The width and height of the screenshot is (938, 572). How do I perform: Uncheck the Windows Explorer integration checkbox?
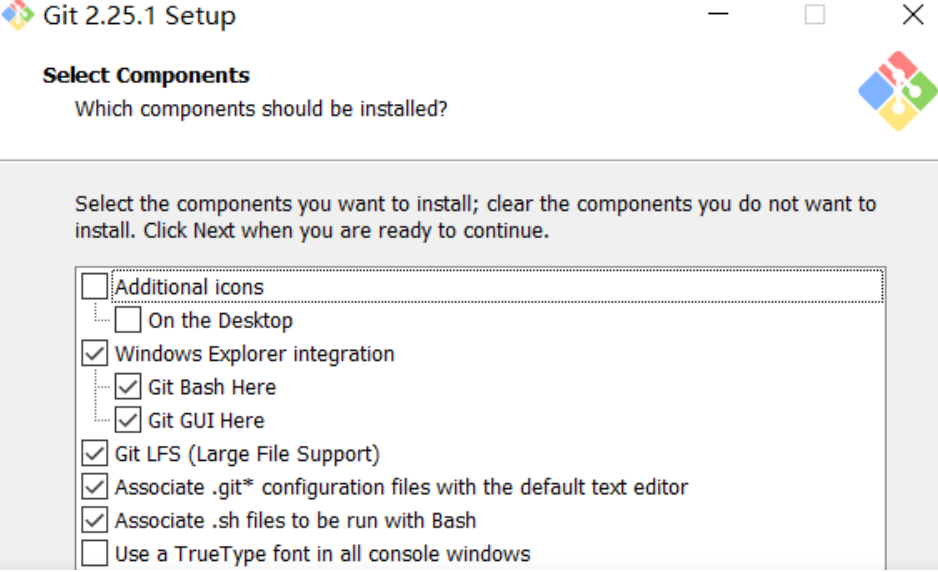tap(95, 354)
